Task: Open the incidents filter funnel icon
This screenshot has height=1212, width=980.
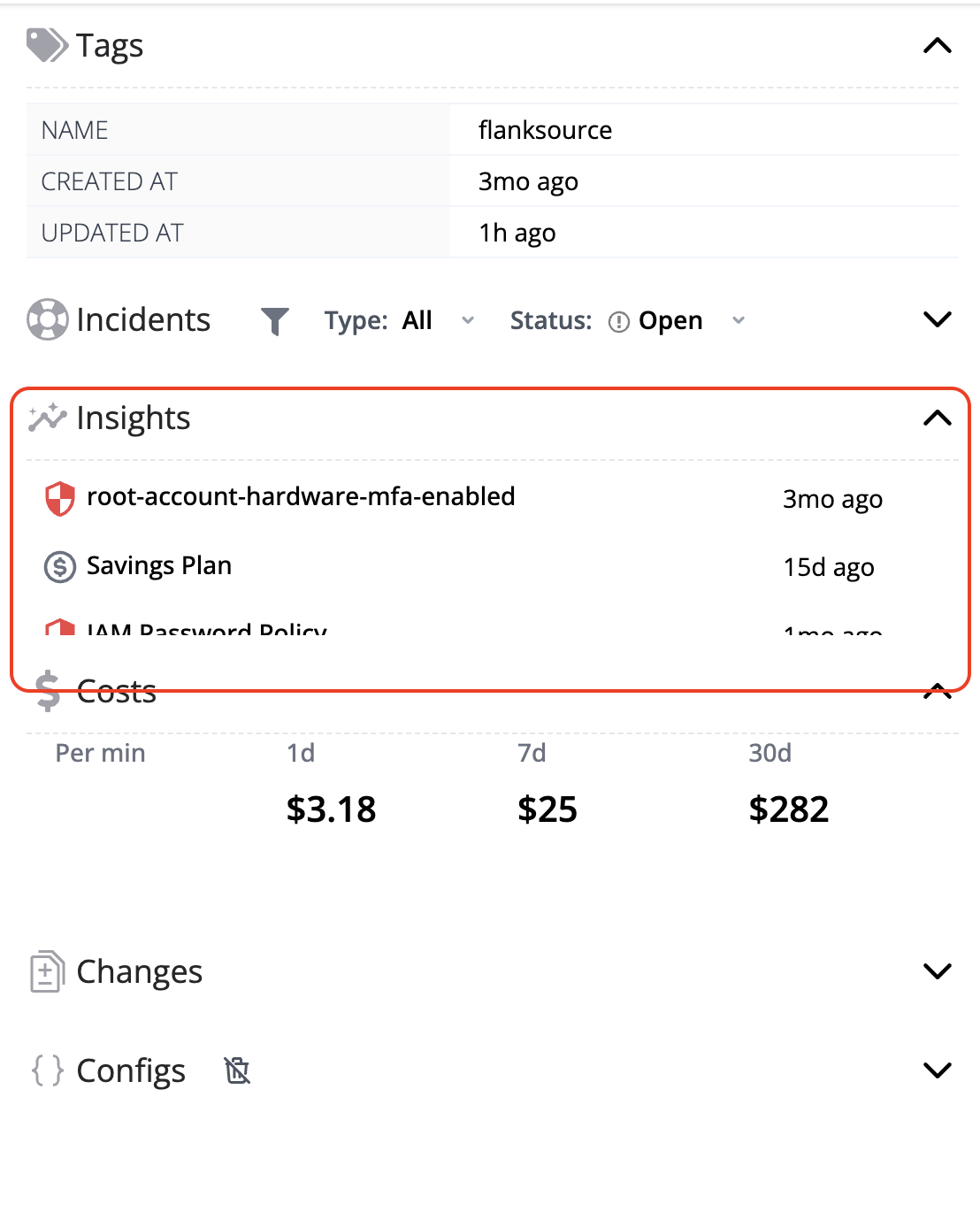Action: [x=275, y=320]
